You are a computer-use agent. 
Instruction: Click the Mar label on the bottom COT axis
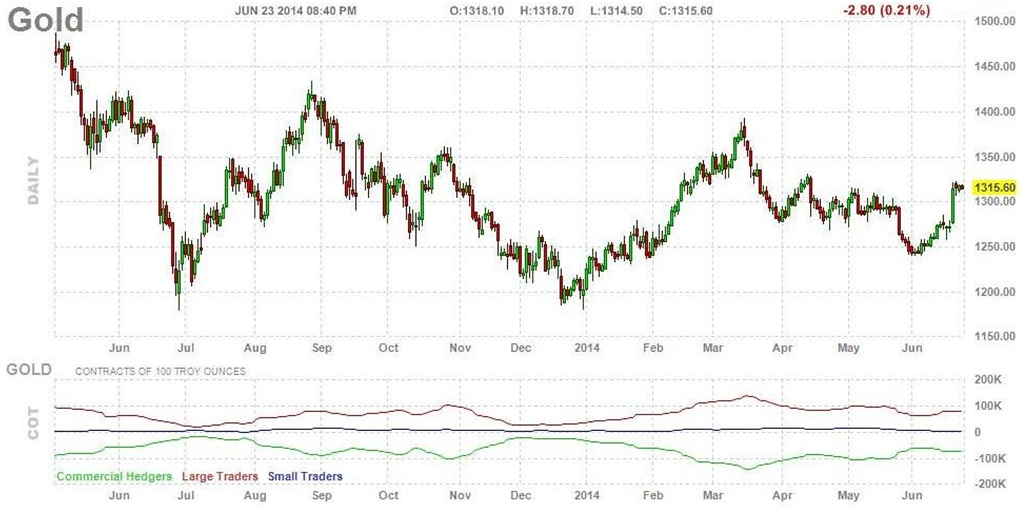click(714, 495)
